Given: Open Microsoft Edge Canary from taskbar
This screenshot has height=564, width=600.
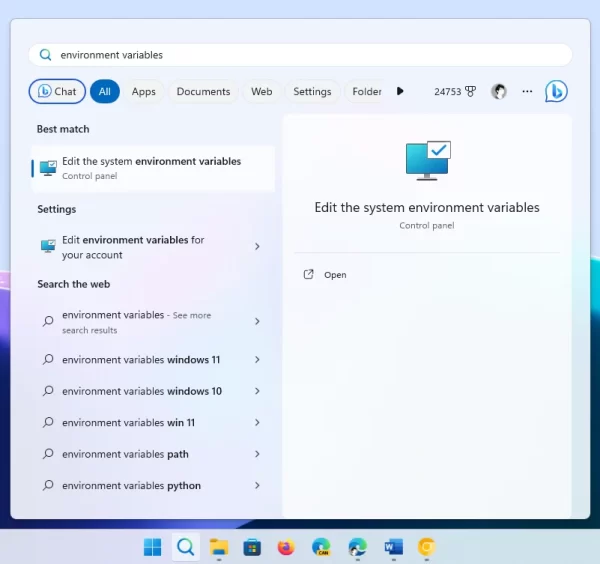Looking at the screenshot, I should tap(321, 547).
